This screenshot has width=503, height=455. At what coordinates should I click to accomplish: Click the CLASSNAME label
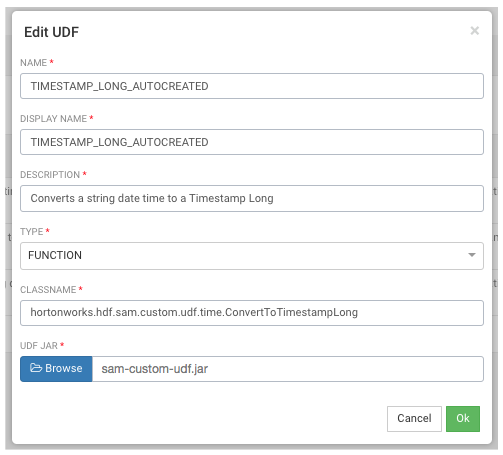pyautogui.click(x=48, y=290)
